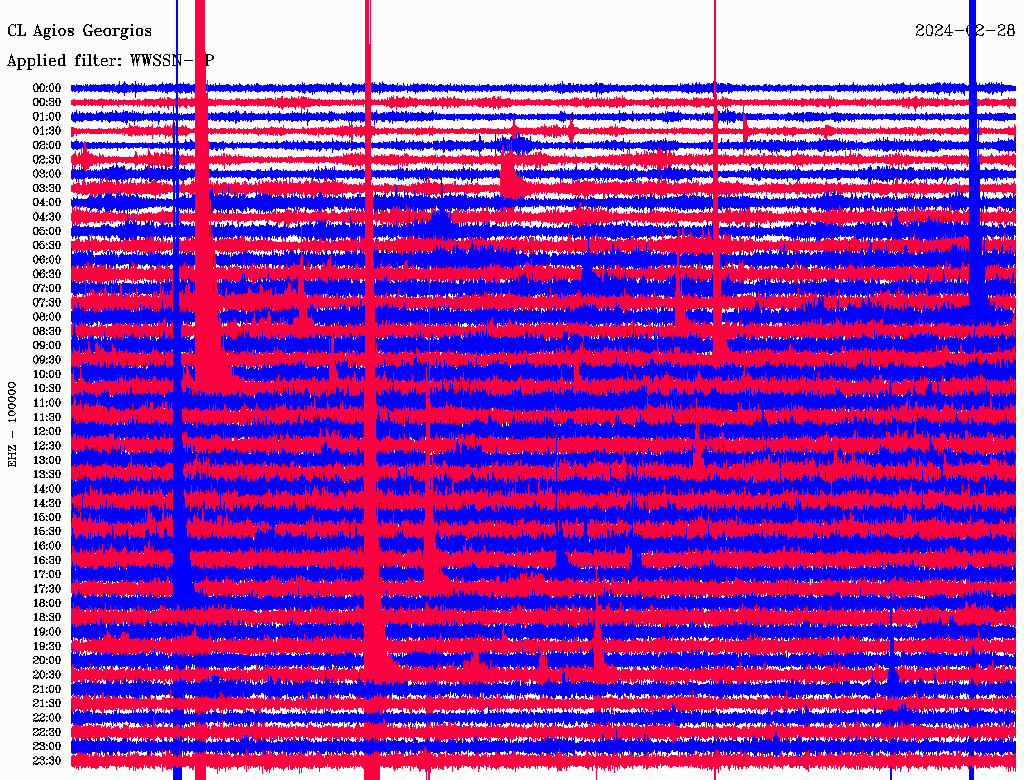
Task: Click the '06:00' time label
Action: [x=47, y=259]
